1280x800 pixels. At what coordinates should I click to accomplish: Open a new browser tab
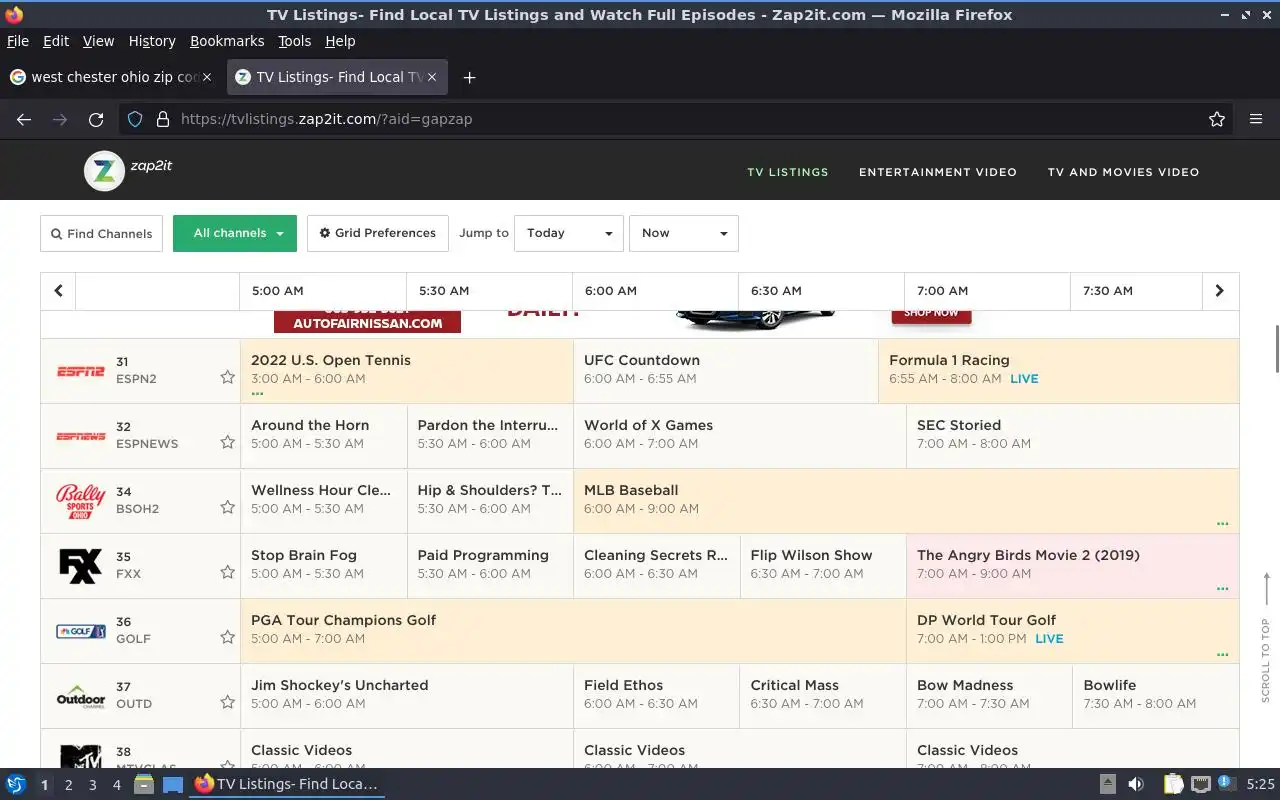pyautogui.click(x=469, y=77)
